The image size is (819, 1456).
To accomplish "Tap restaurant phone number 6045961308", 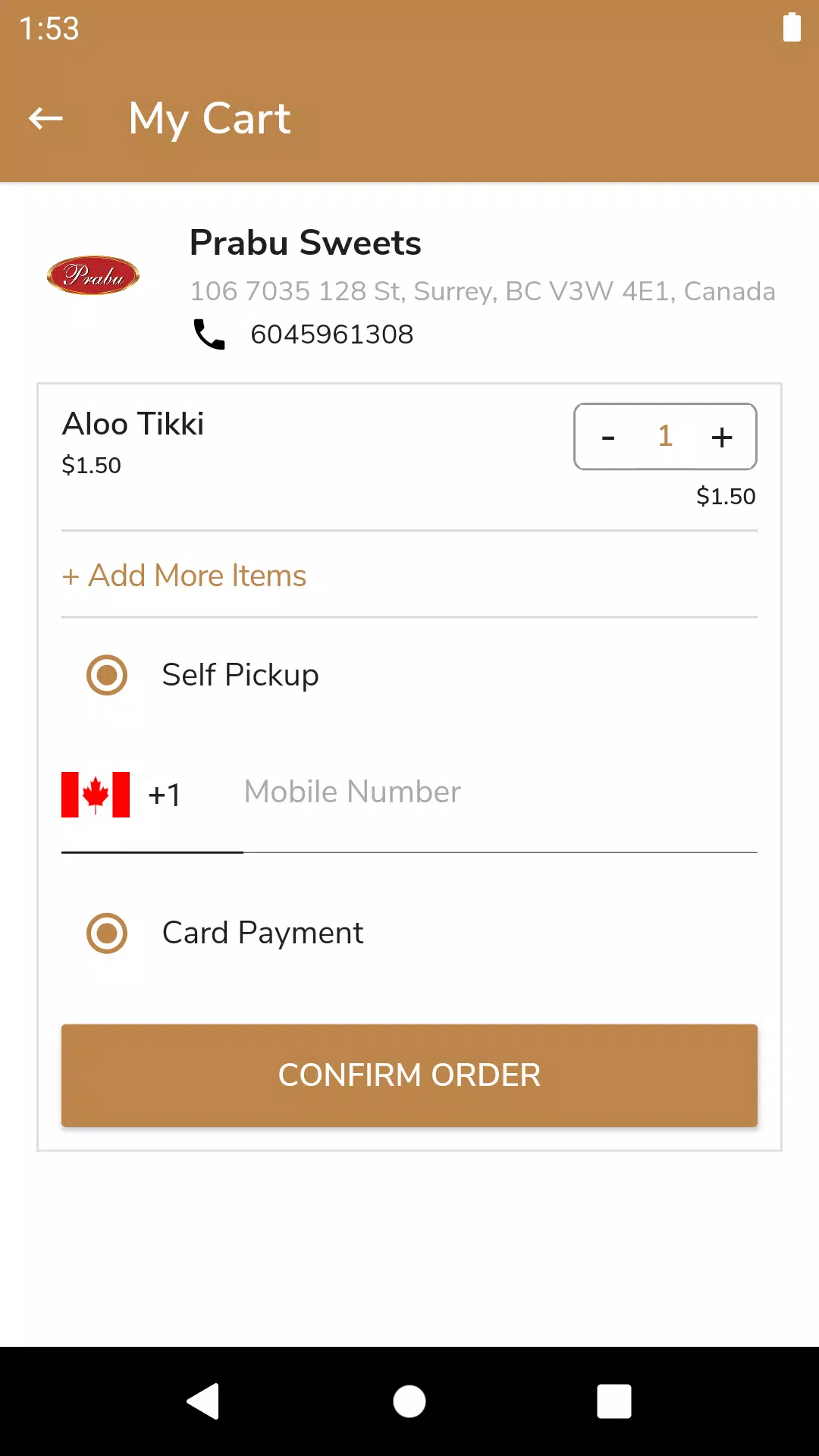I will 332,334.
